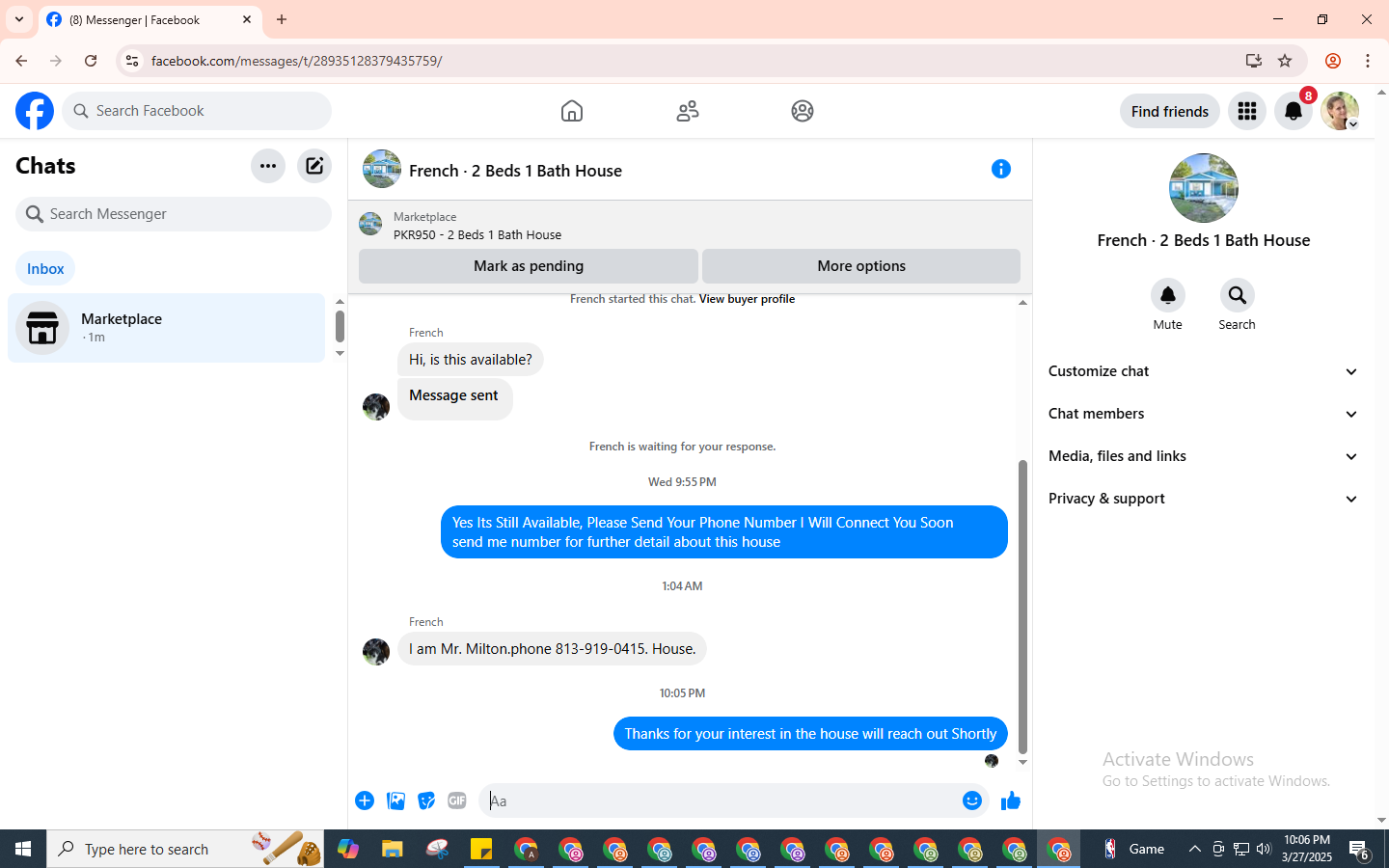Image resolution: width=1389 pixels, height=868 pixels.
Task: Start a new message compose icon
Action: click(314, 166)
